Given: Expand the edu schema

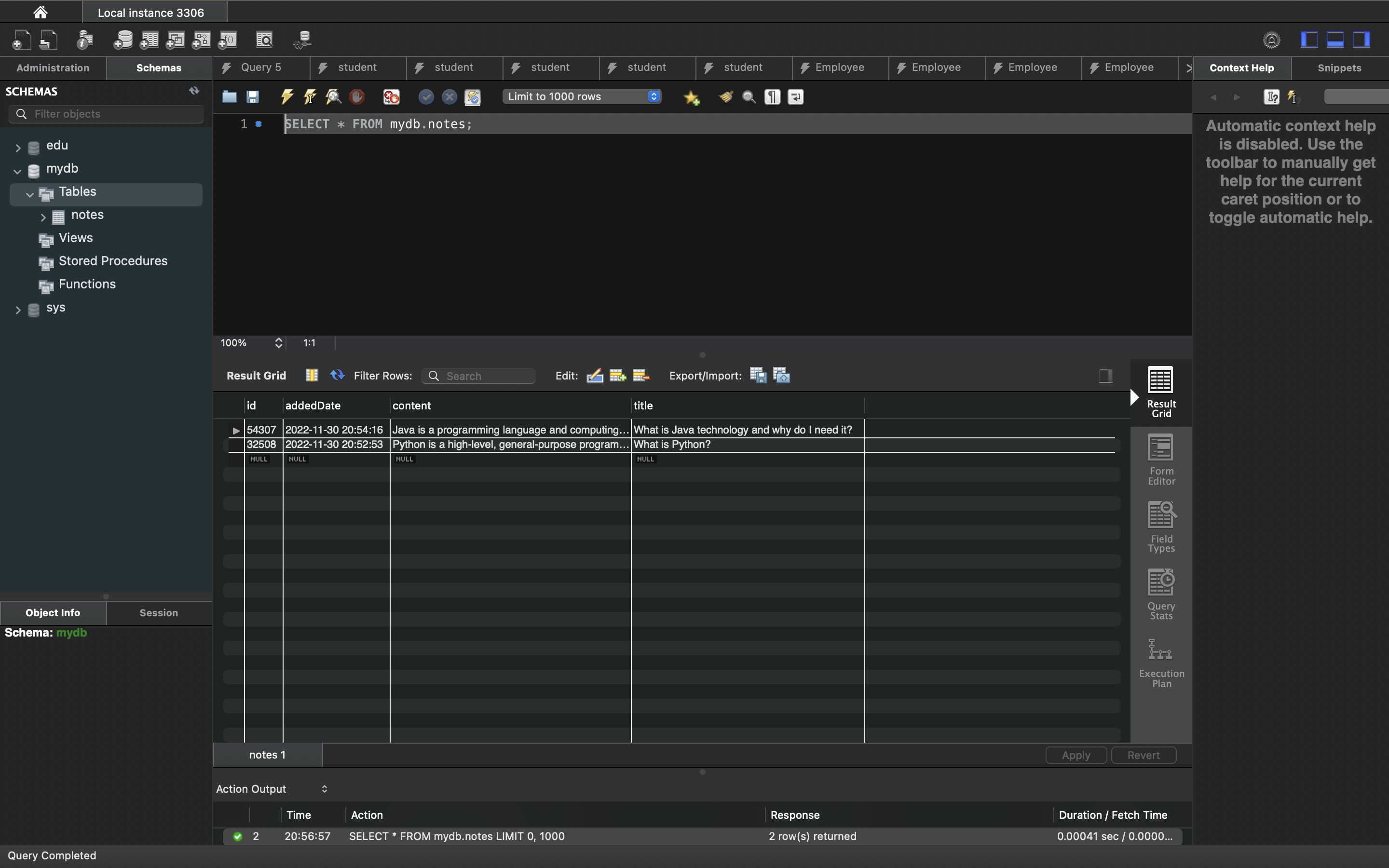Looking at the screenshot, I should [x=18, y=148].
